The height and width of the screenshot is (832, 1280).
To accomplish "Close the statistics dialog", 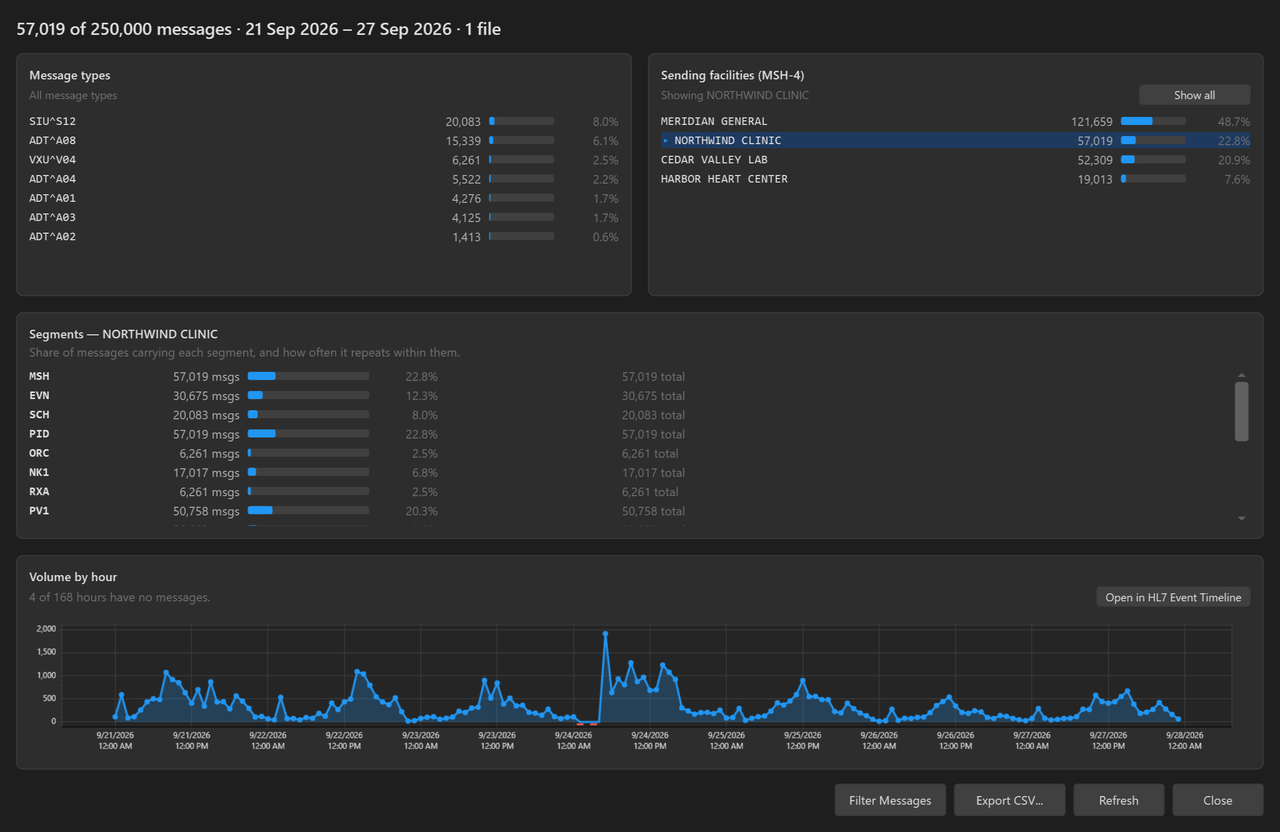I will coord(1218,800).
